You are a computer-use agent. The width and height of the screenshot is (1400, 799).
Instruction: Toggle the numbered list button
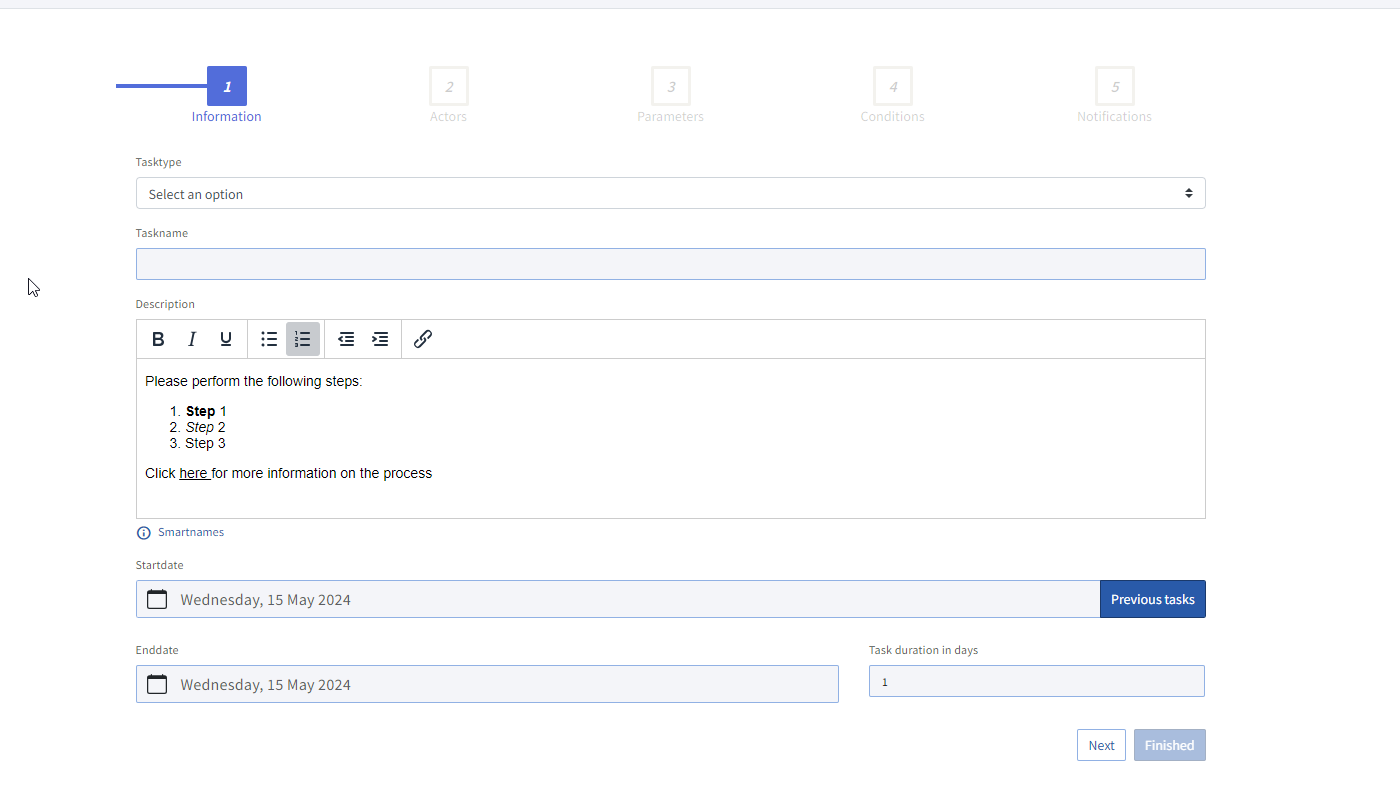click(x=303, y=339)
